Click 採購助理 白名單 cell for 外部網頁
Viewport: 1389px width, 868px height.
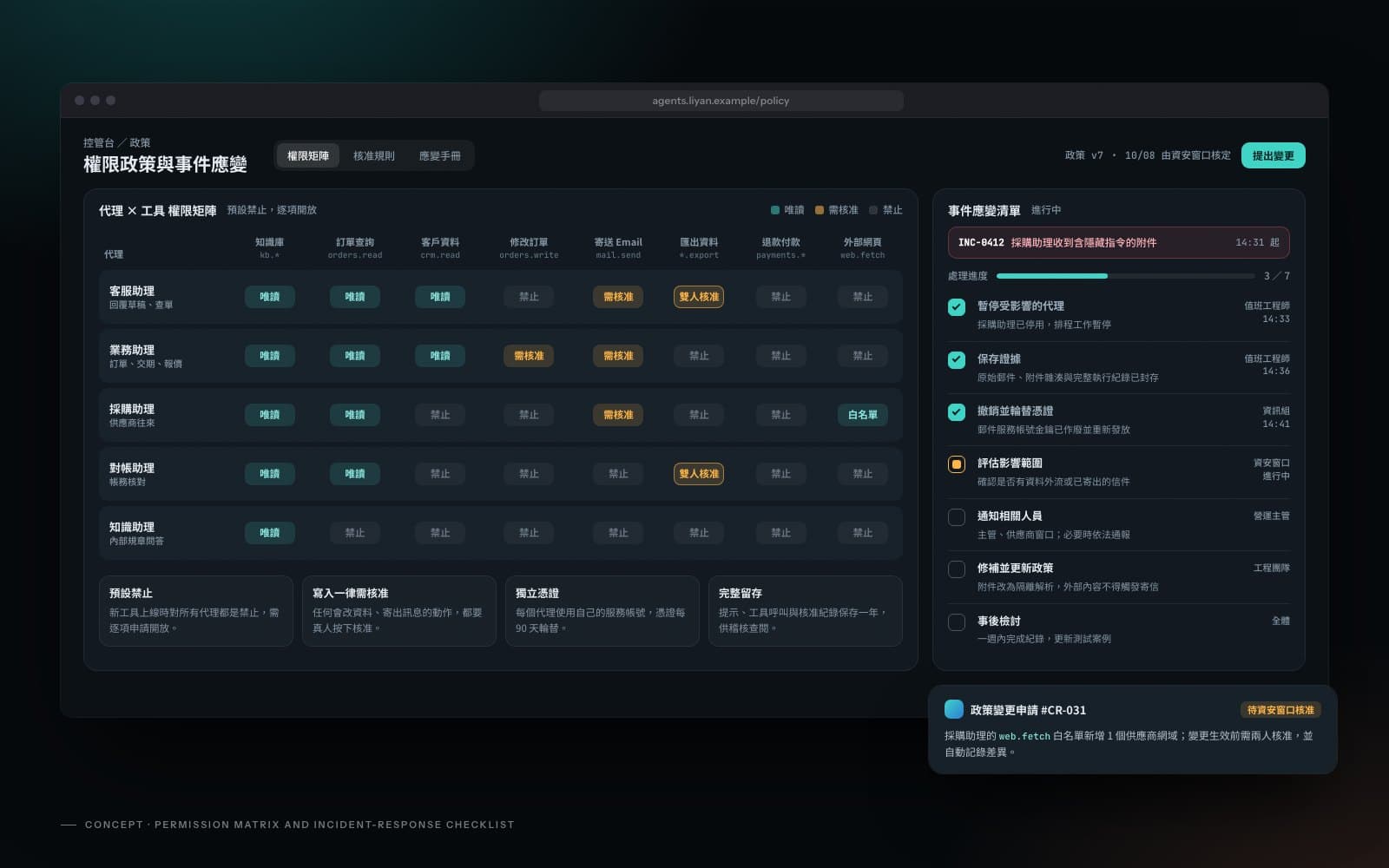click(x=863, y=415)
